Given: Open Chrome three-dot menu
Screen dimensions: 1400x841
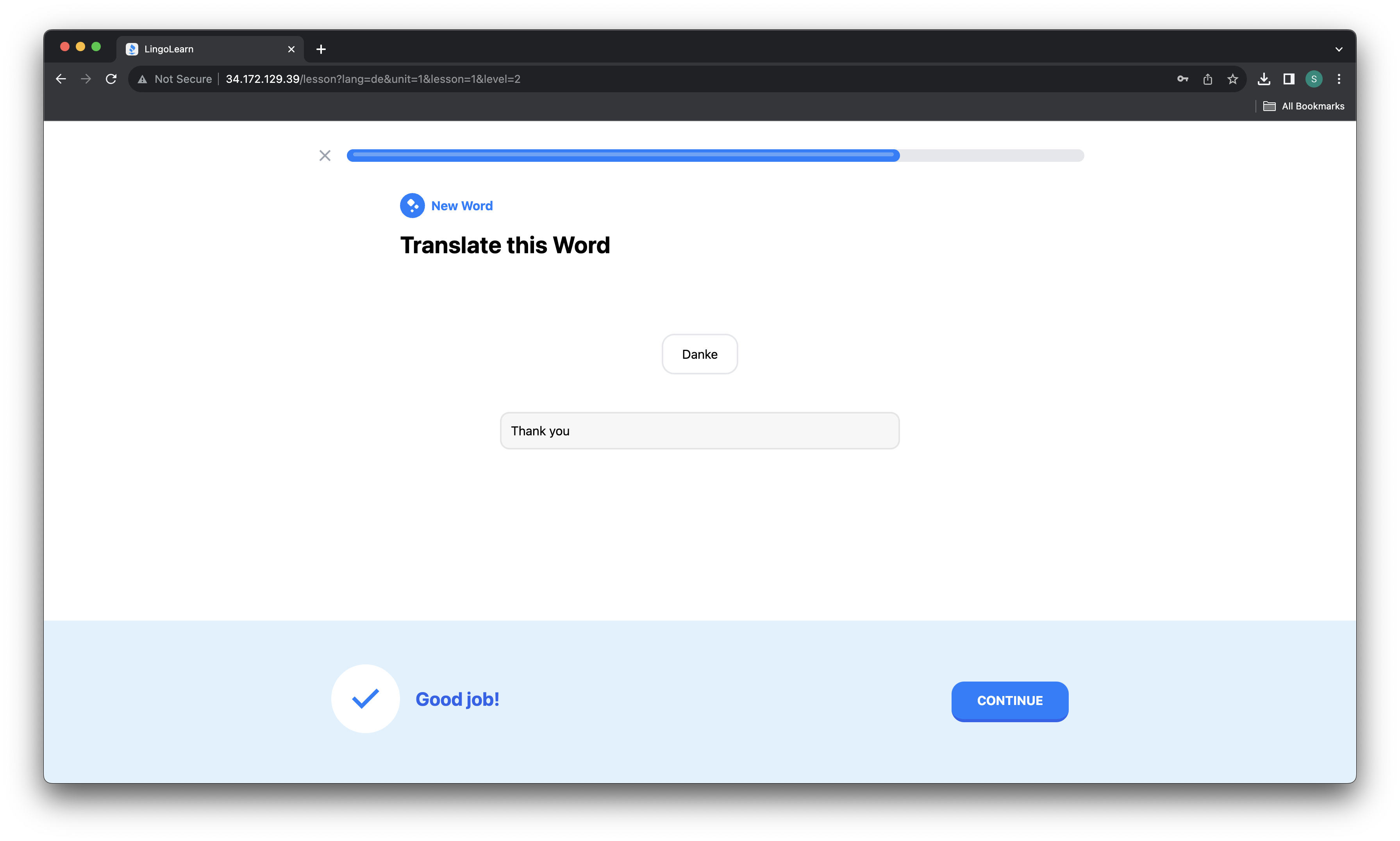Looking at the screenshot, I should (1339, 79).
